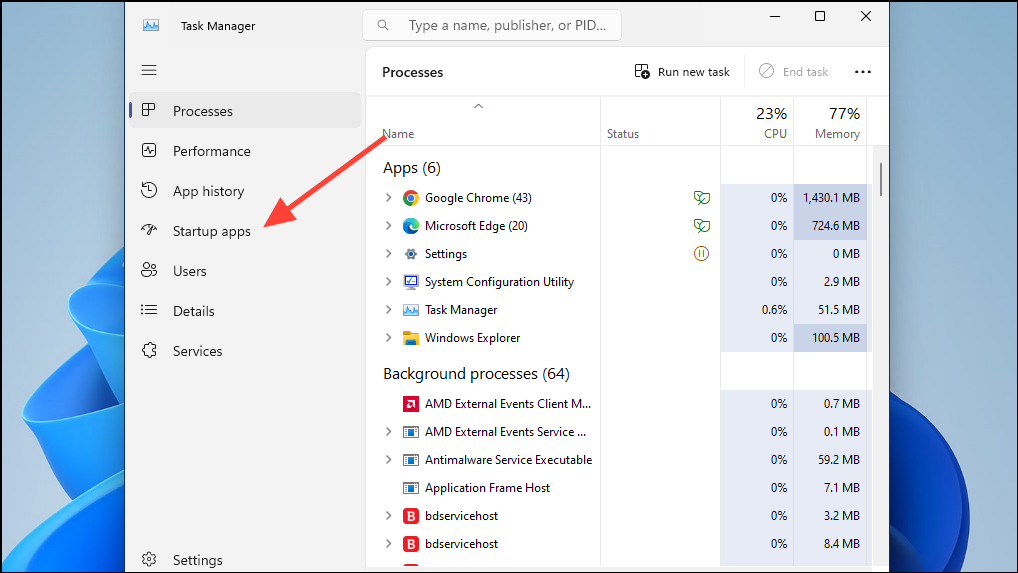Sort by the Name column header
Viewport: 1018px width, 573px height.
click(x=483, y=122)
